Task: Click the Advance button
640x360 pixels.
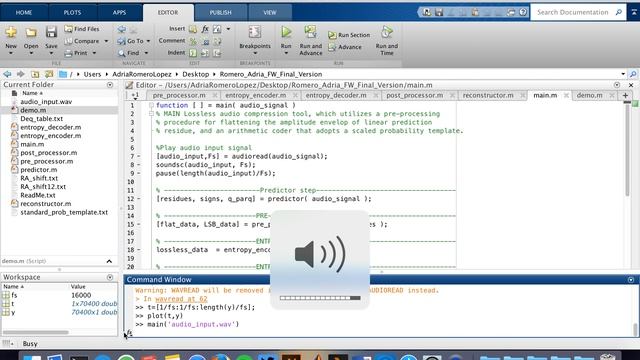Action: pos(345,47)
